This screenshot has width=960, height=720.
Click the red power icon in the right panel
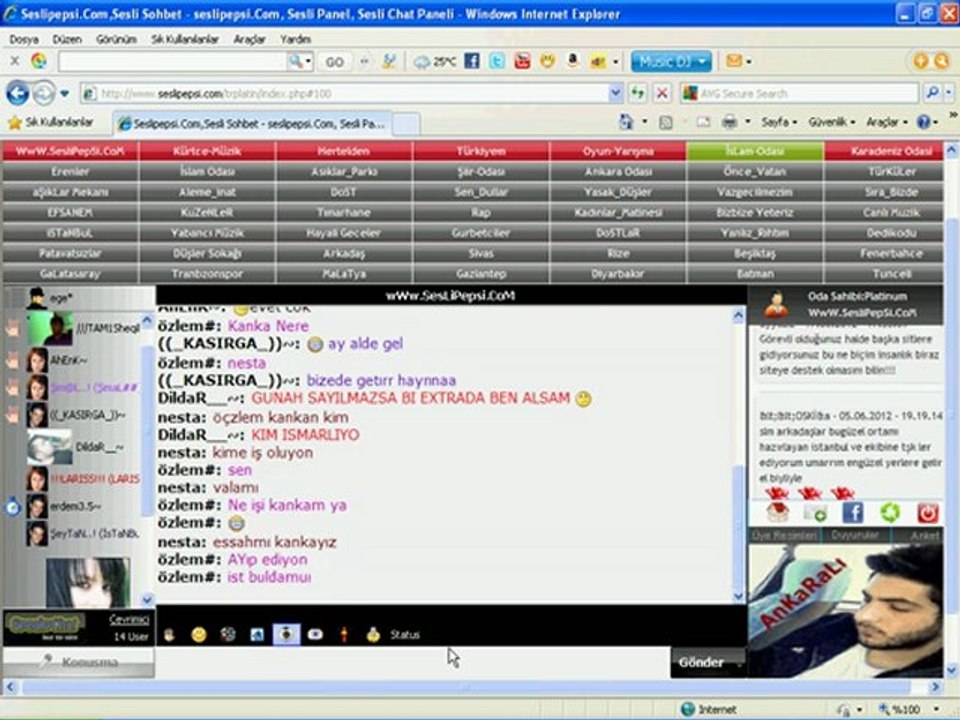(x=928, y=512)
